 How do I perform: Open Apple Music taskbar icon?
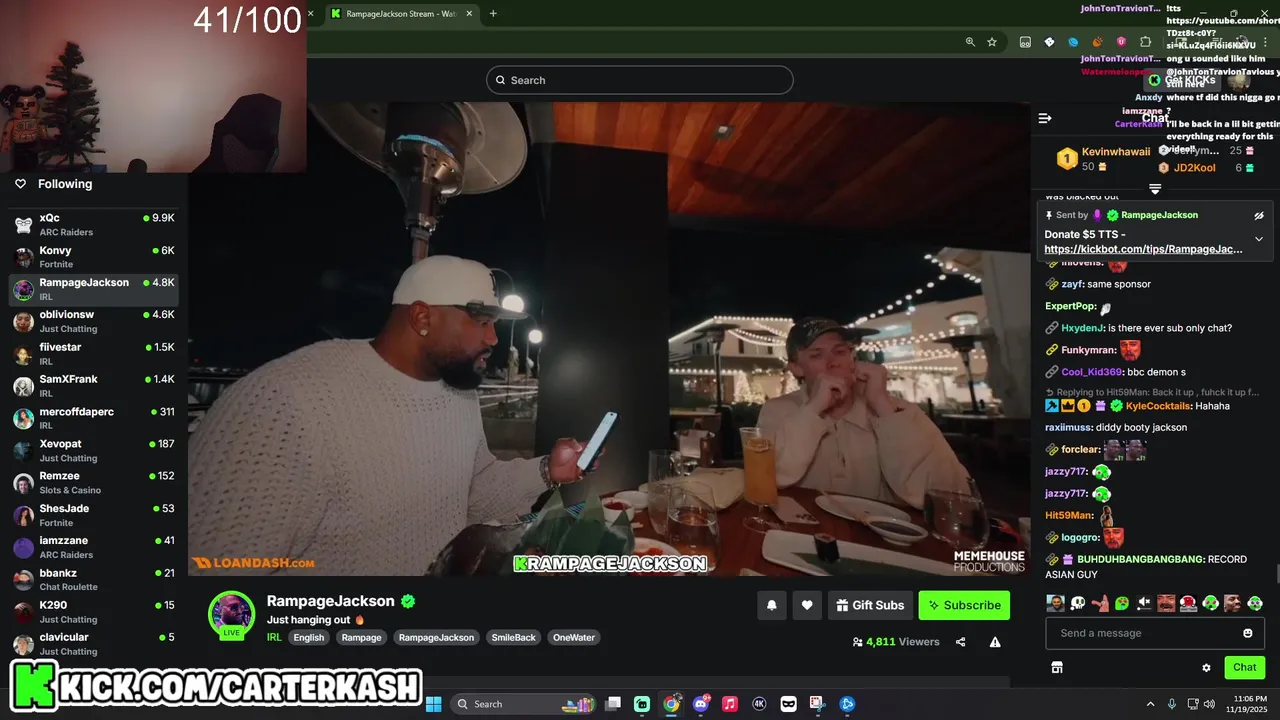click(730, 704)
